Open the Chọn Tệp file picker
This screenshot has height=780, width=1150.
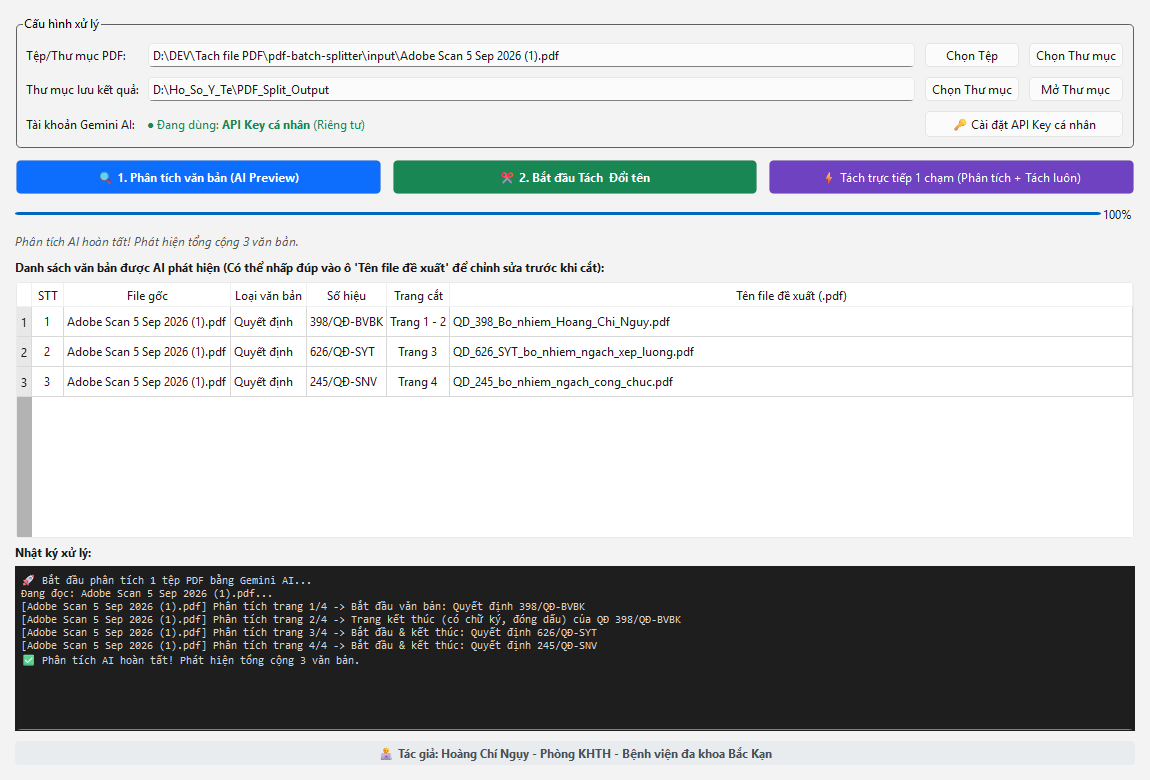pyautogui.click(x=972, y=56)
